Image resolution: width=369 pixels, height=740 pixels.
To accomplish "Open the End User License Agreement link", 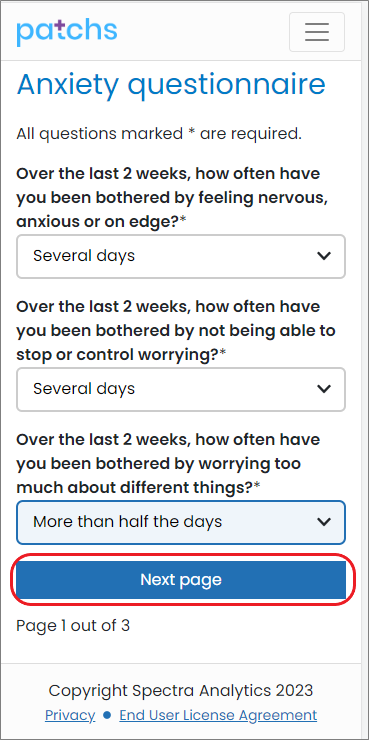I will pyautogui.click(x=218, y=715).
